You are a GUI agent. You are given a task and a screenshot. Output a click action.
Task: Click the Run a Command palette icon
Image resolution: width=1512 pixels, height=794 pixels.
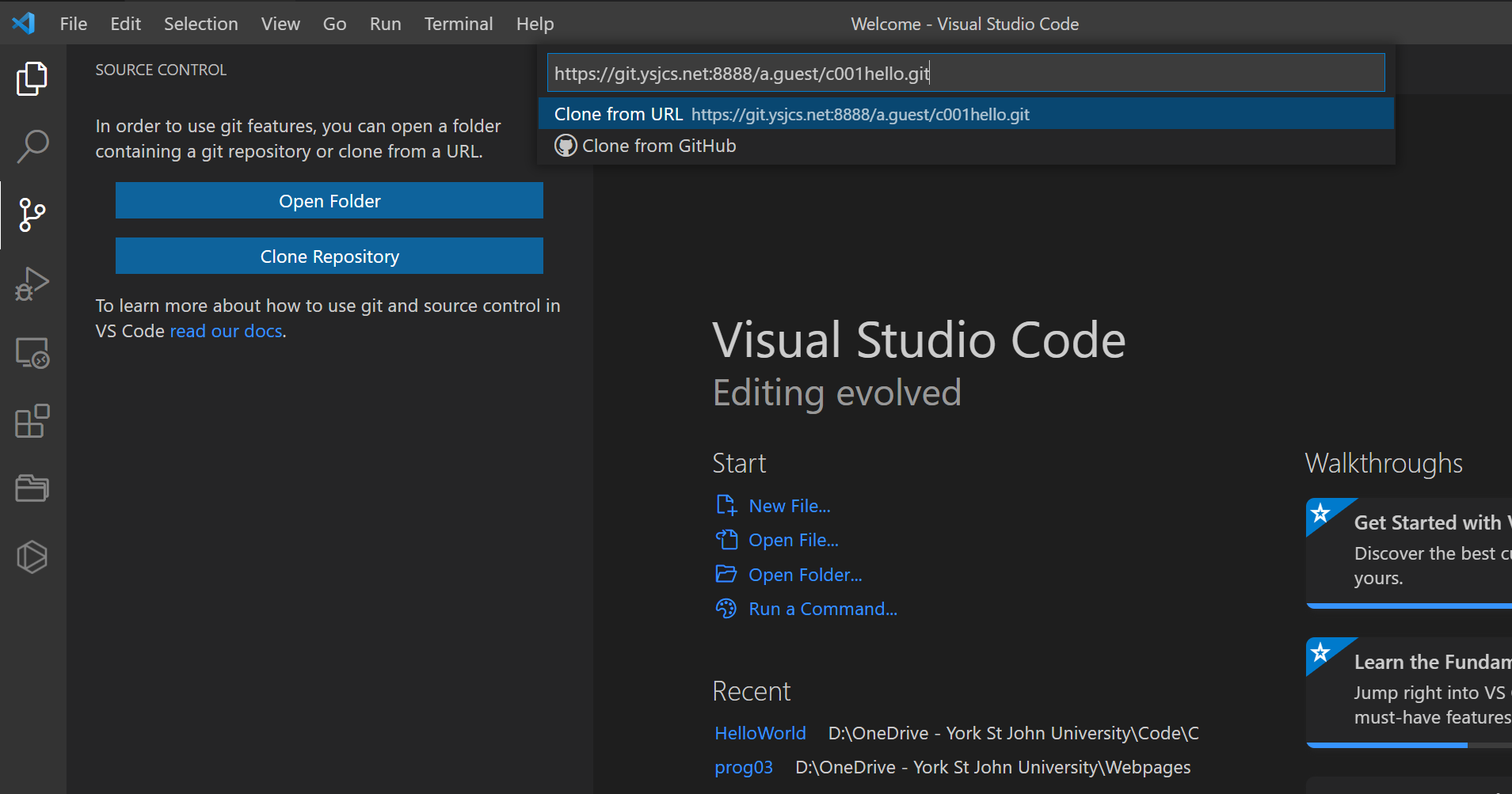[x=726, y=608]
